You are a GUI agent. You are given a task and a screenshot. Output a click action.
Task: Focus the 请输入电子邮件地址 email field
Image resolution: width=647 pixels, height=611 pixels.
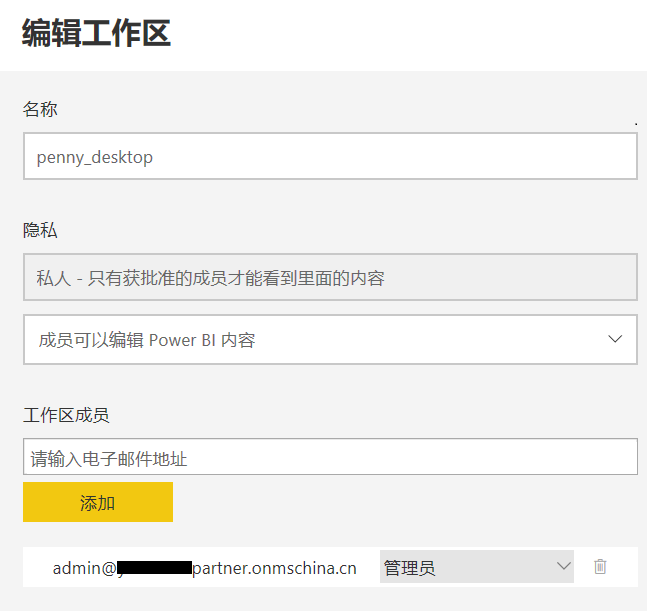click(330, 458)
